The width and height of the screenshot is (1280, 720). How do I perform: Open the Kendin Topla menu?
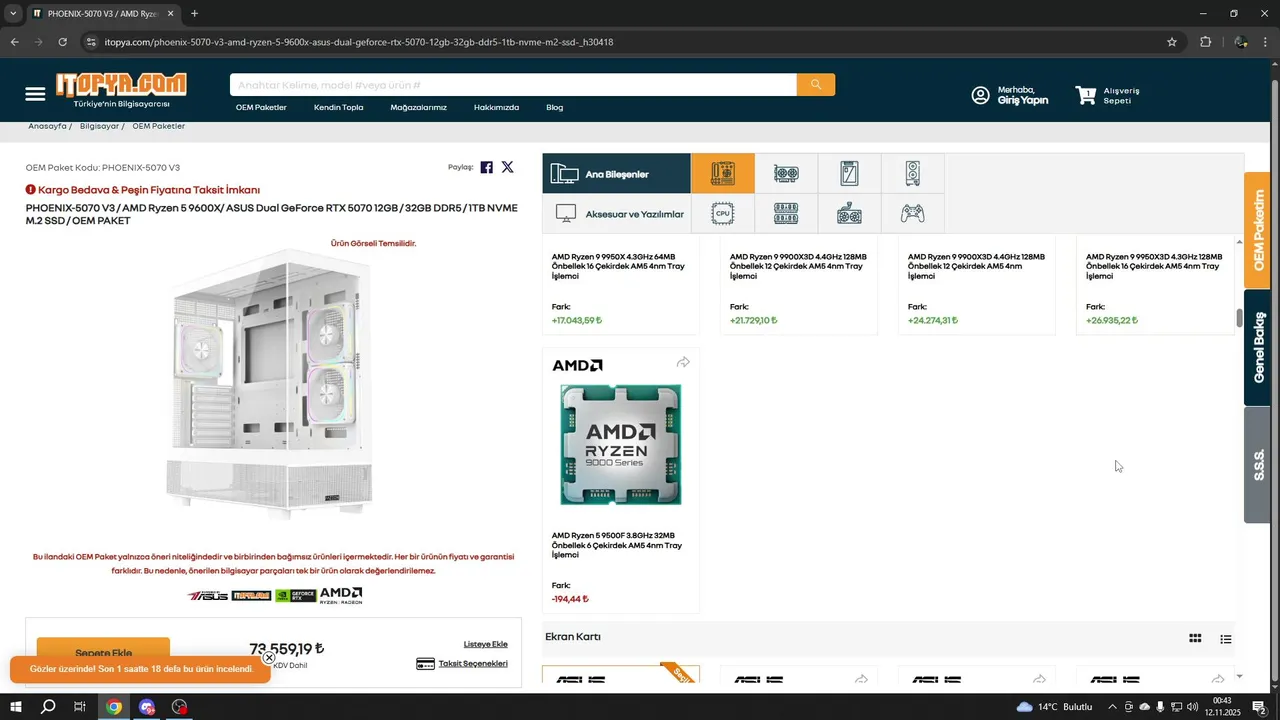pos(338,107)
